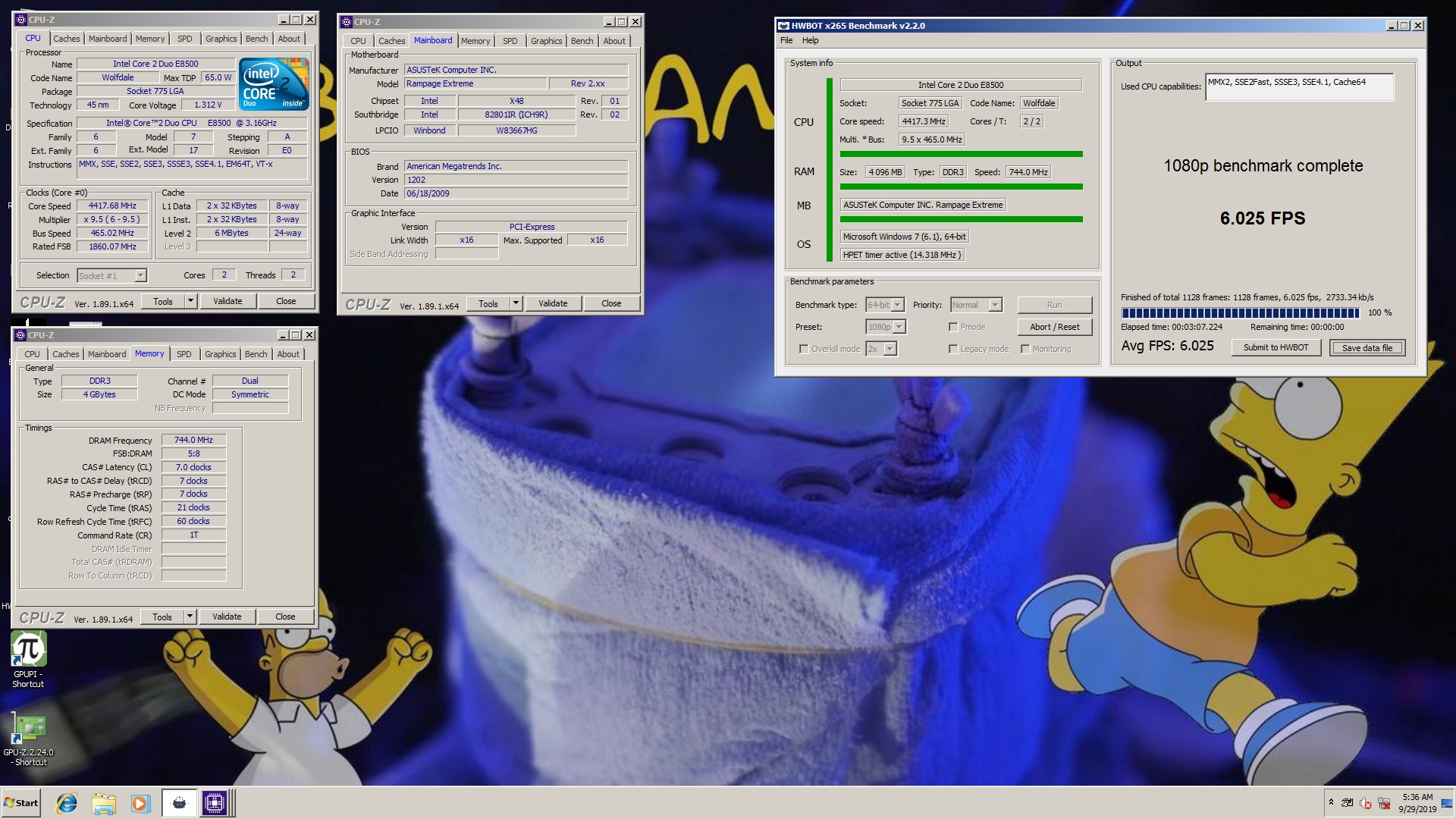The width and height of the screenshot is (1456, 819).
Task: Open the Help menu in HWBOT x265
Action: 810,40
